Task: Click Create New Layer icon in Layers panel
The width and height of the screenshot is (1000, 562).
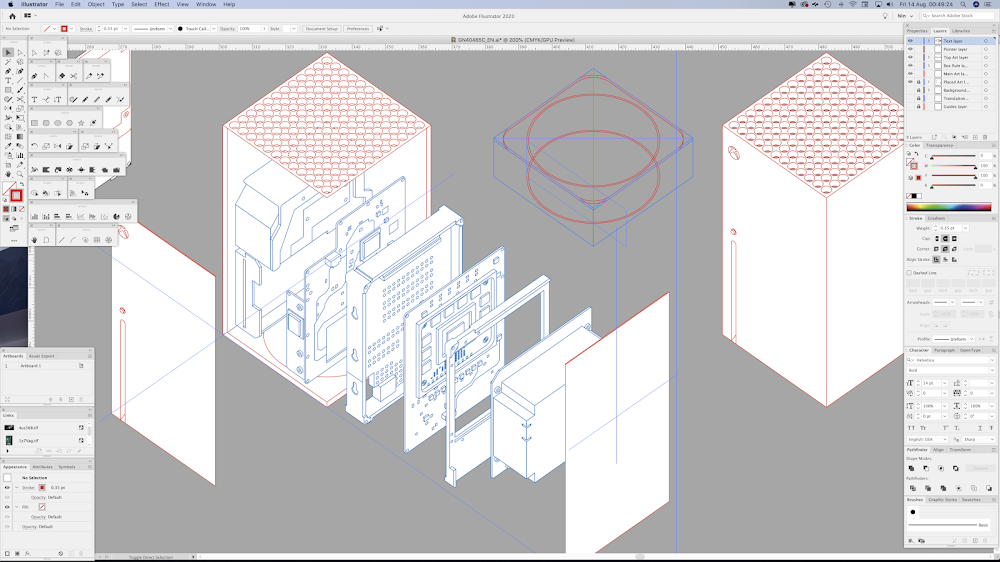Action: (975, 137)
